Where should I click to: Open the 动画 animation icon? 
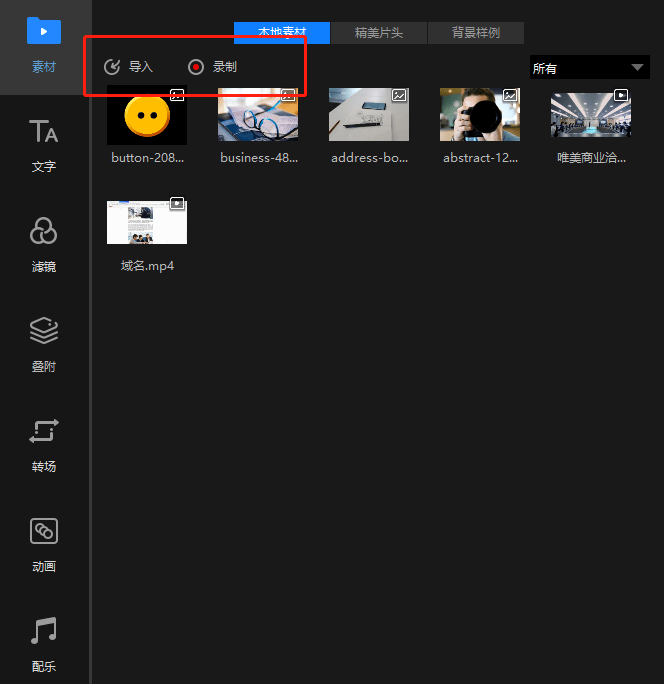[x=43, y=531]
